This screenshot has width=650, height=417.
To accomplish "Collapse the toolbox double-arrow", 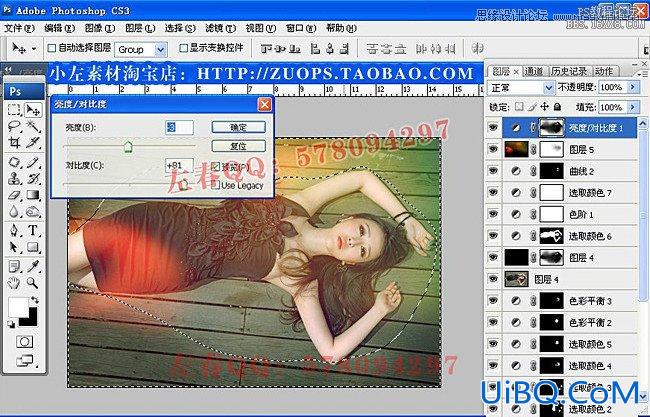I will (7, 69).
